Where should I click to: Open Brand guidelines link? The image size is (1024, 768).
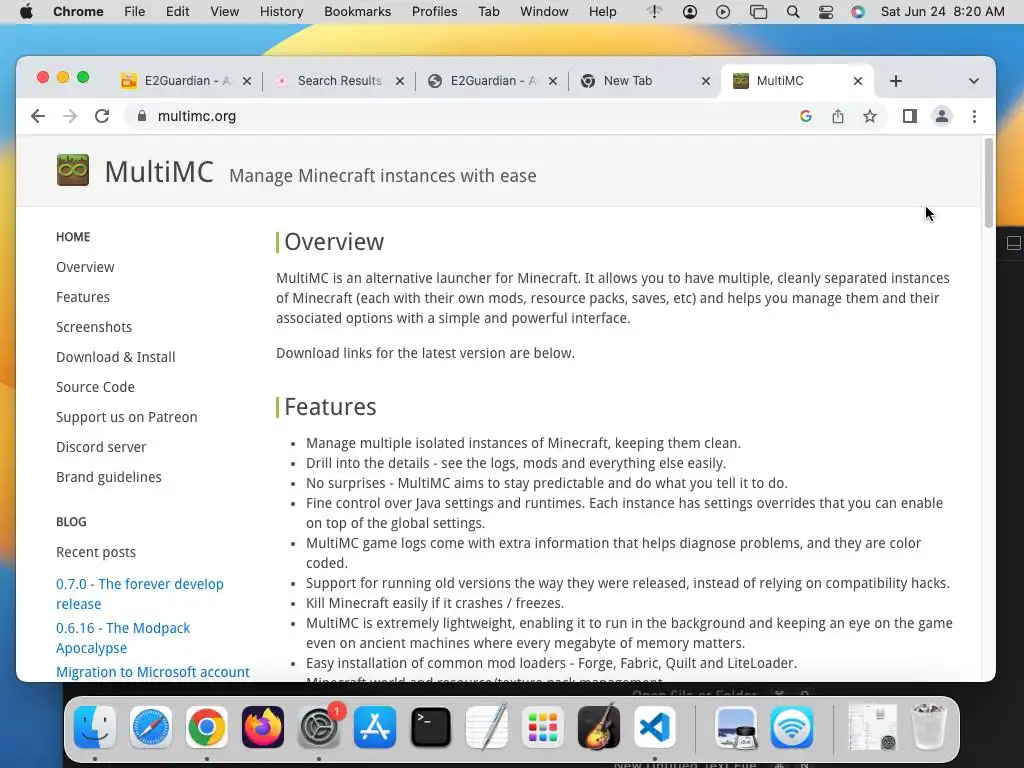(108, 477)
